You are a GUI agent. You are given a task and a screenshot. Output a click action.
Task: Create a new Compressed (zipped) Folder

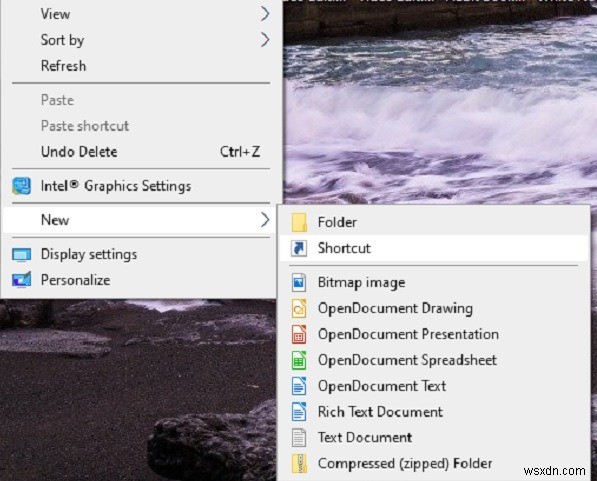(434, 464)
